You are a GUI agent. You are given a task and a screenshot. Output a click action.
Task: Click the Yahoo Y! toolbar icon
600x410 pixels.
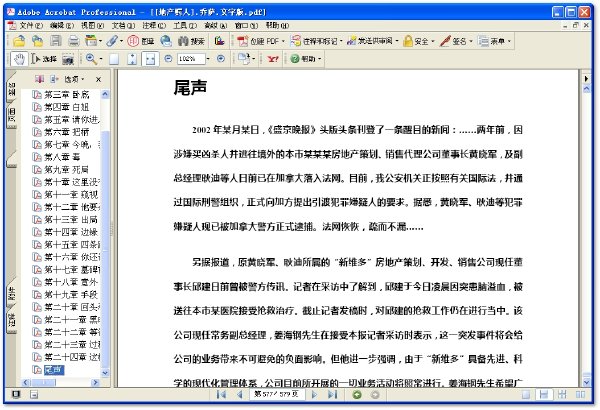tap(273, 59)
